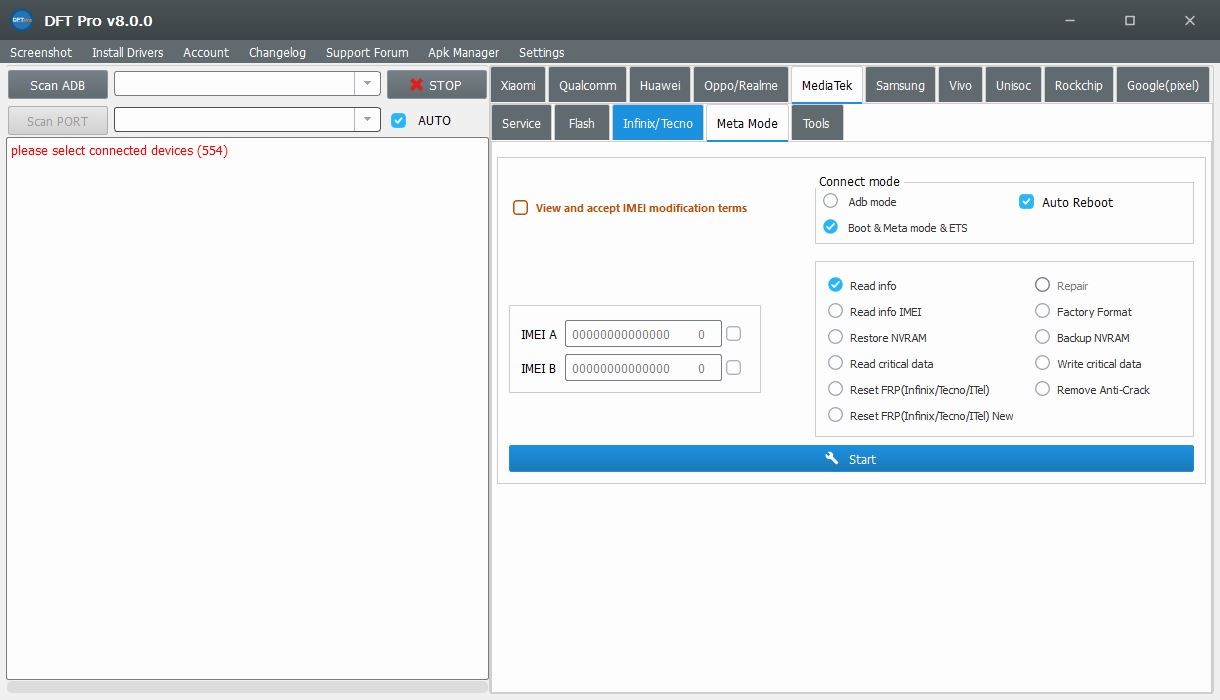Viewport: 1220px width, 700px height.
Task: Select Reset FRP(Infinix/Tecno/ITel) New option
Action: coord(836,415)
